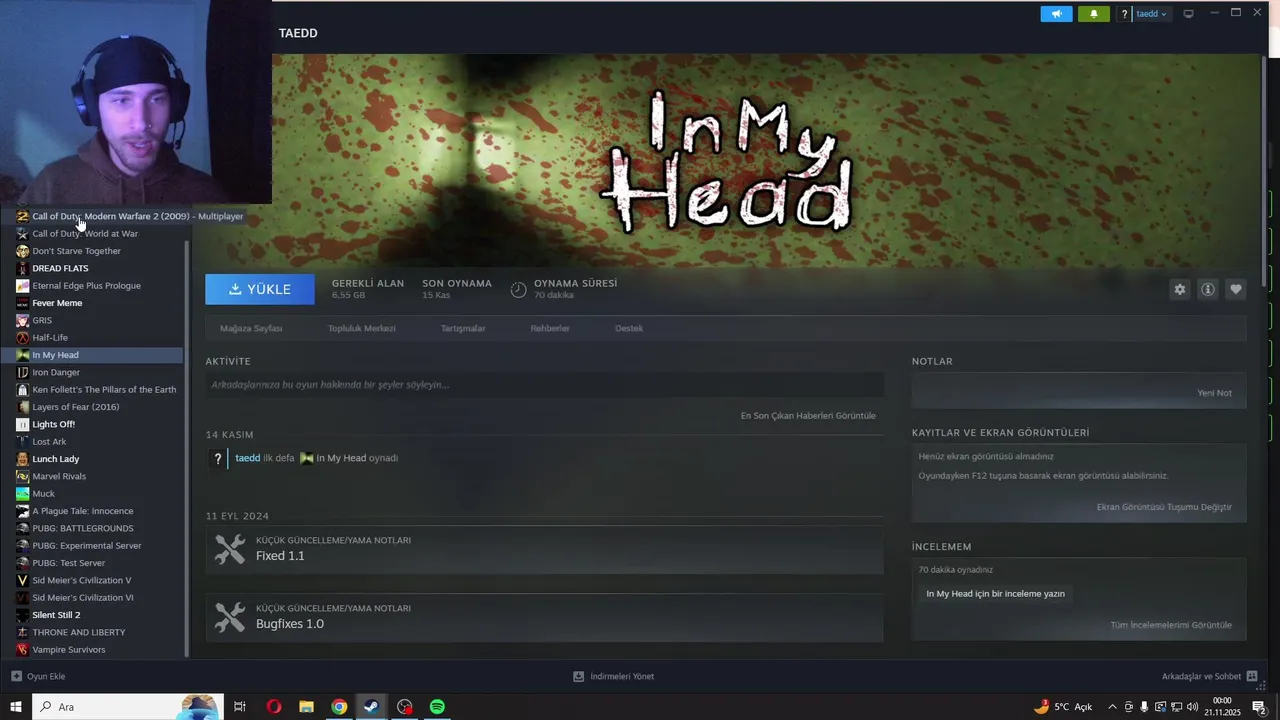Open Tüm İncelemelerimi Görüntüle link

click(x=1171, y=625)
